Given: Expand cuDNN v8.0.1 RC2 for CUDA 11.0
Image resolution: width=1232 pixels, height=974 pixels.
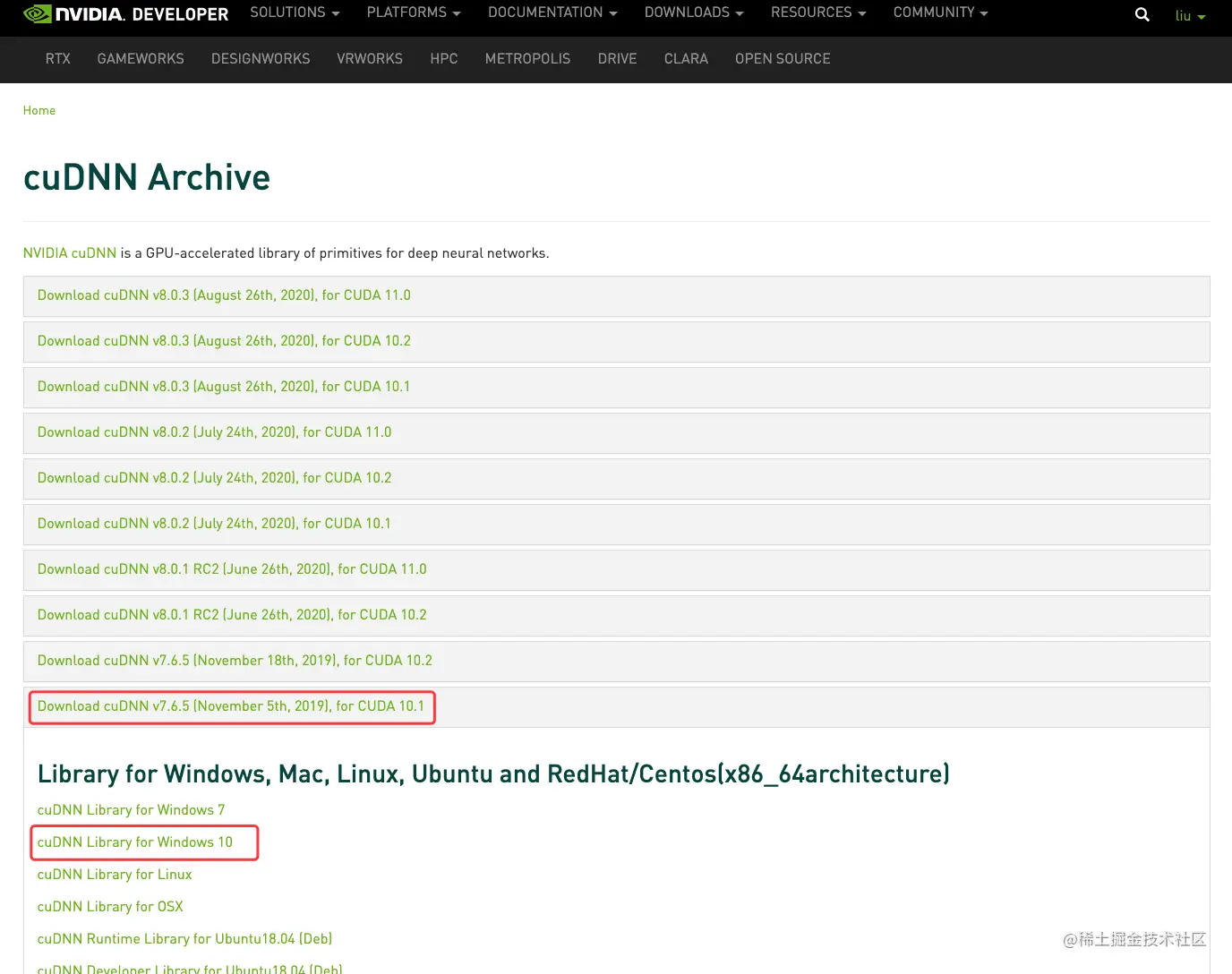Looking at the screenshot, I should point(616,570).
